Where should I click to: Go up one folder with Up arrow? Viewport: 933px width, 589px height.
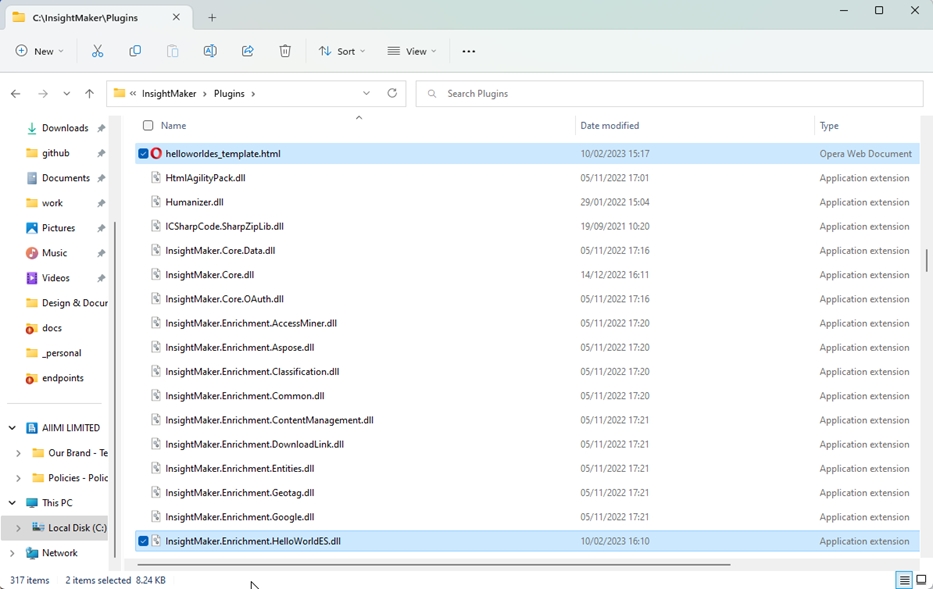pyautogui.click(x=89, y=94)
